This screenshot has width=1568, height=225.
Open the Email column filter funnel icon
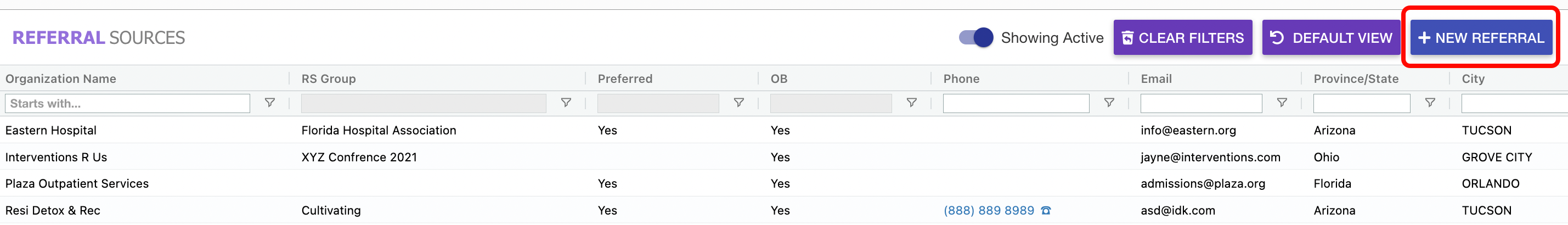click(x=1281, y=103)
